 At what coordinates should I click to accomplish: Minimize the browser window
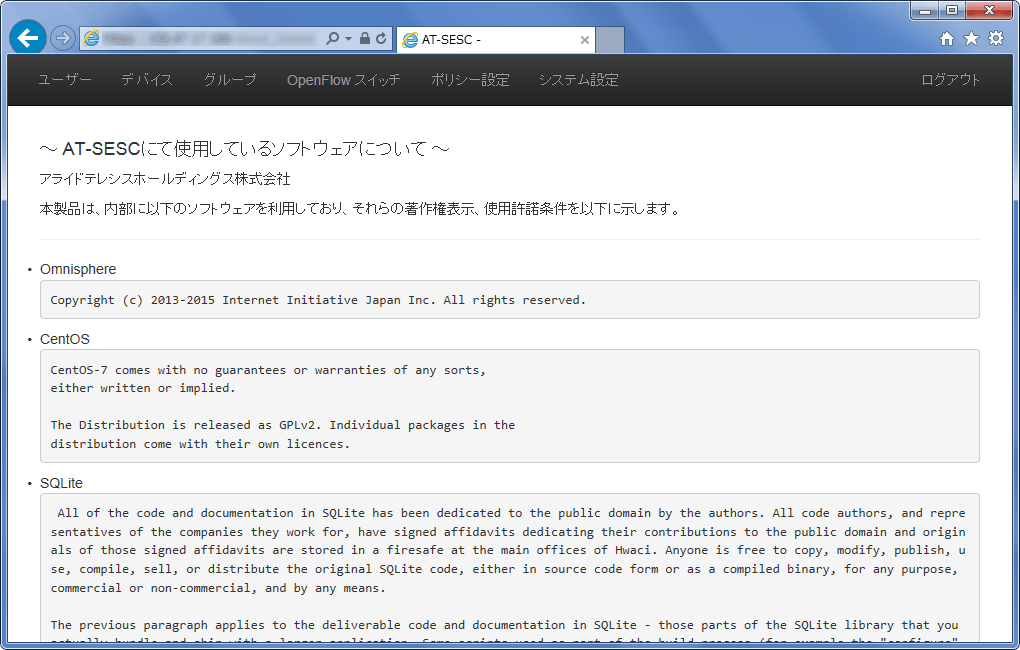925,10
